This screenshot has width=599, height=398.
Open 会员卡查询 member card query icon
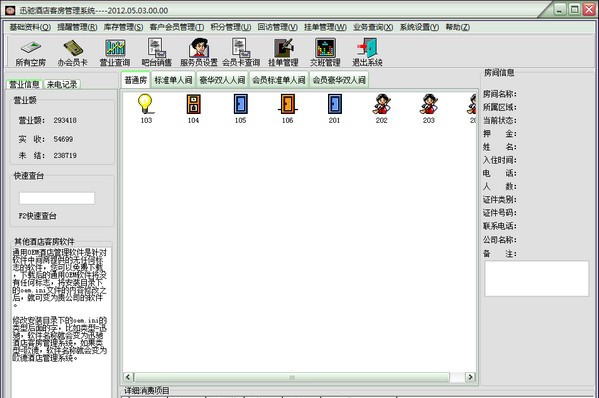(x=241, y=52)
